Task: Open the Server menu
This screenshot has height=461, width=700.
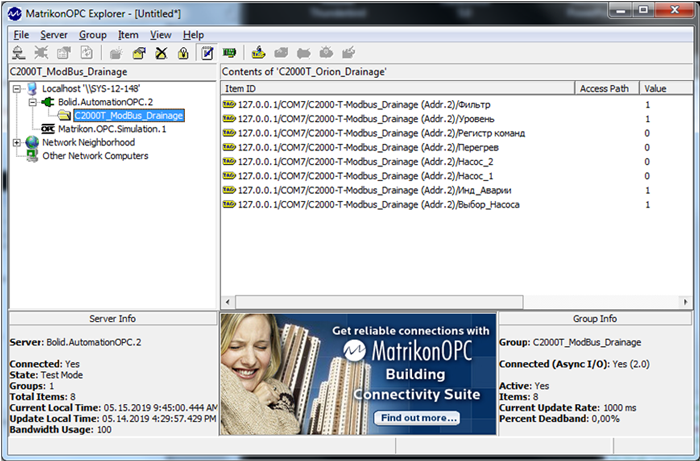Action: point(54,35)
